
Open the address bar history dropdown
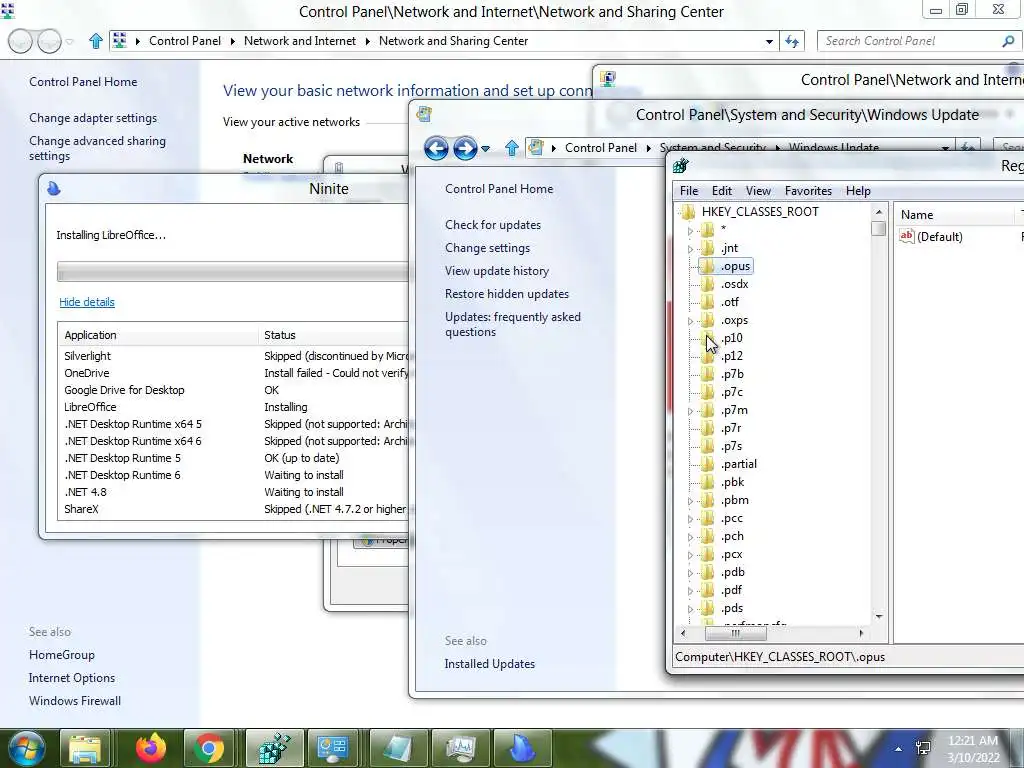point(769,41)
